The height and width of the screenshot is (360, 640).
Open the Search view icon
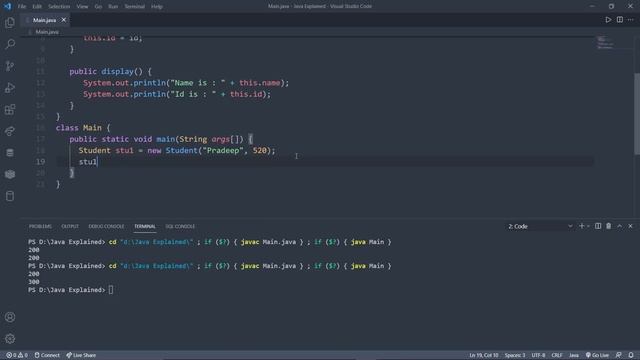point(10,44)
